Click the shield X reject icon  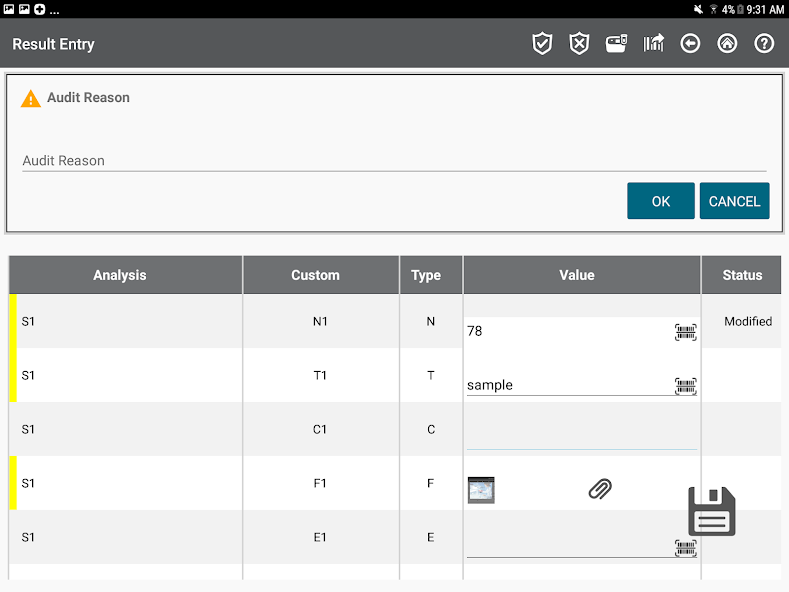click(x=579, y=44)
